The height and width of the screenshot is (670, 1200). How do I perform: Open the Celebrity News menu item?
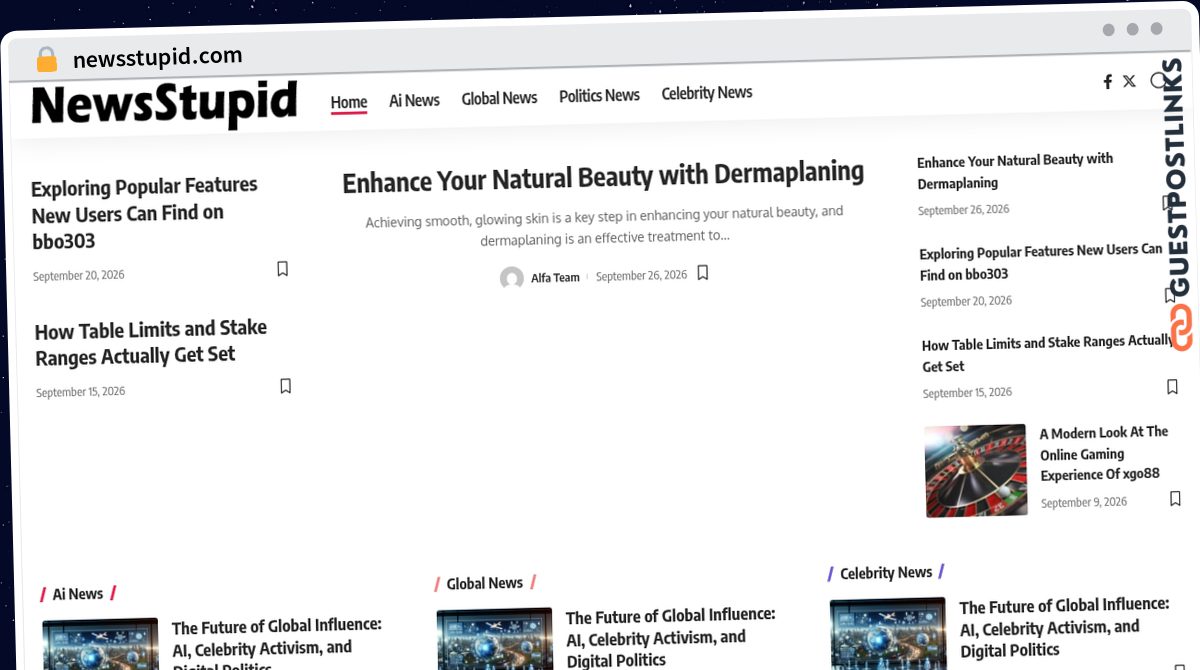(707, 93)
